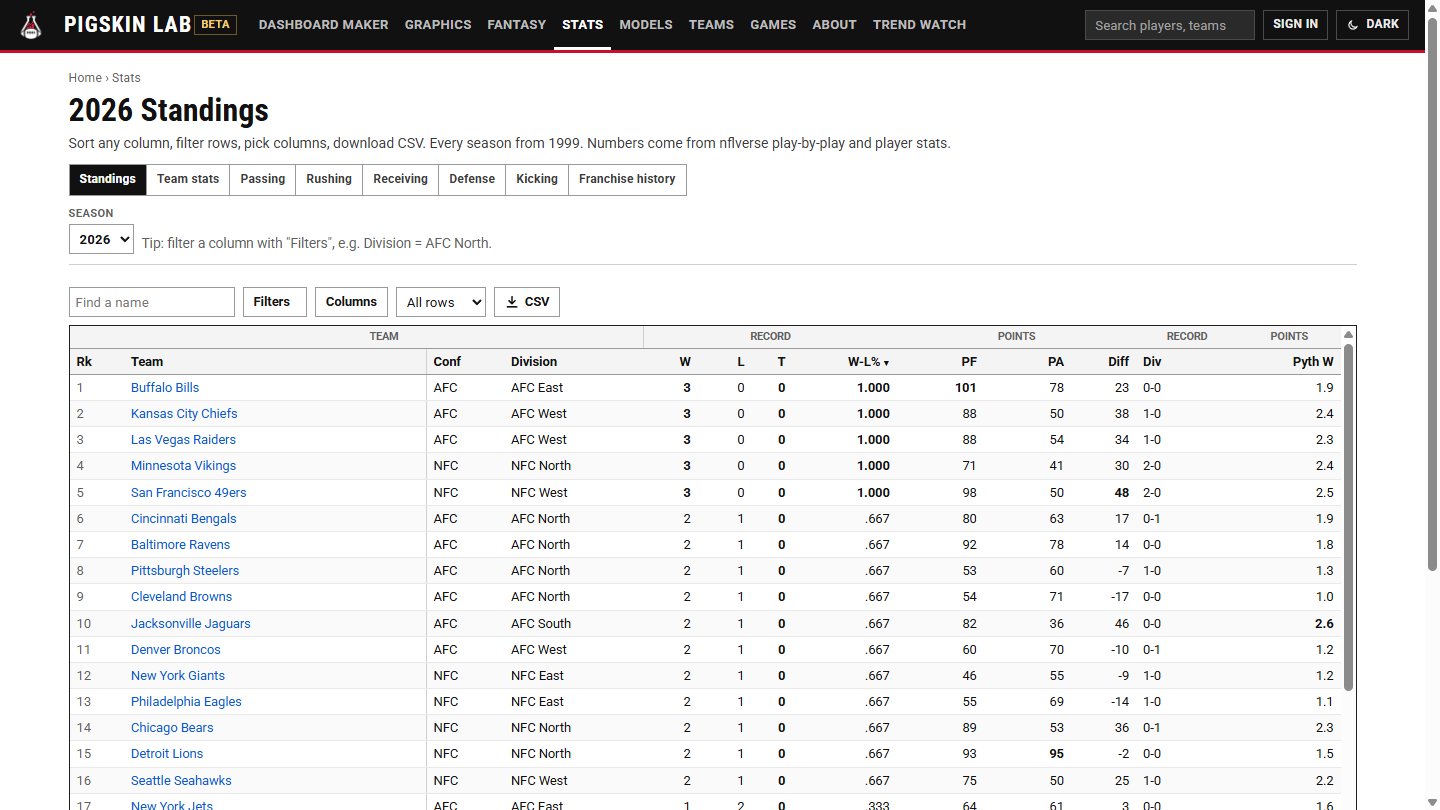Screen dimensions: 1440x810
Task: Sort by the Pyth W column header
Action: coord(1313,362)
